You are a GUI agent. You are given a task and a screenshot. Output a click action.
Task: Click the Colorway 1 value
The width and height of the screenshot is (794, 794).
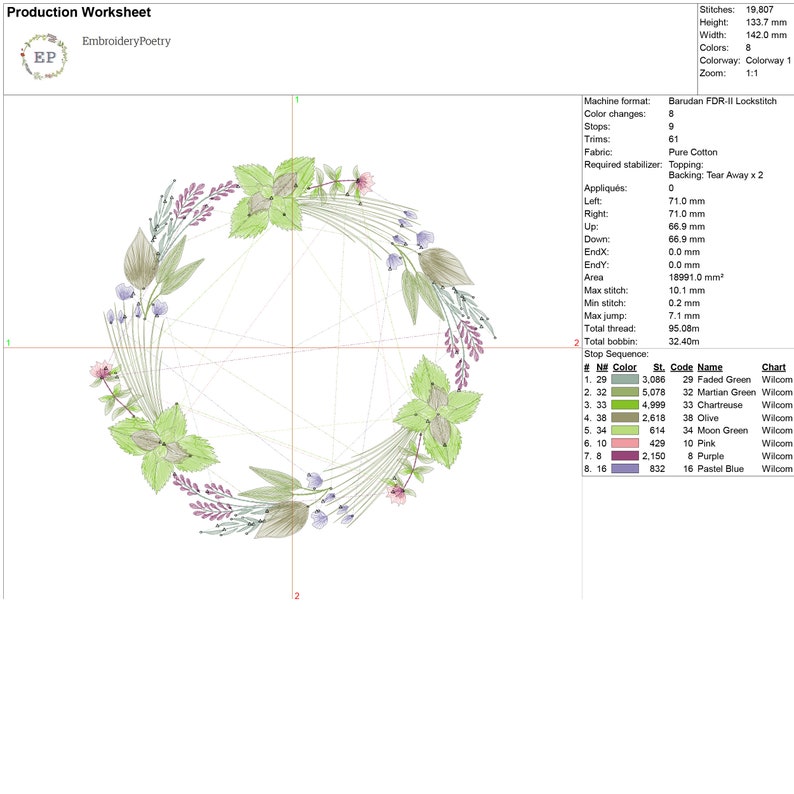coord(768,60)
